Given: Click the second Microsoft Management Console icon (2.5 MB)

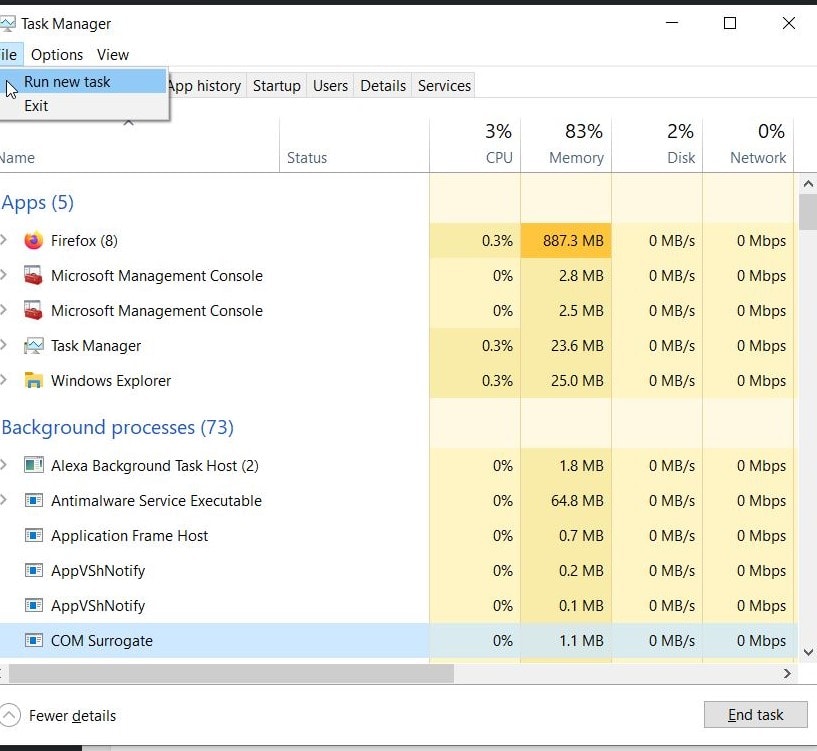Looking at the screenshot, I should 33,311.
